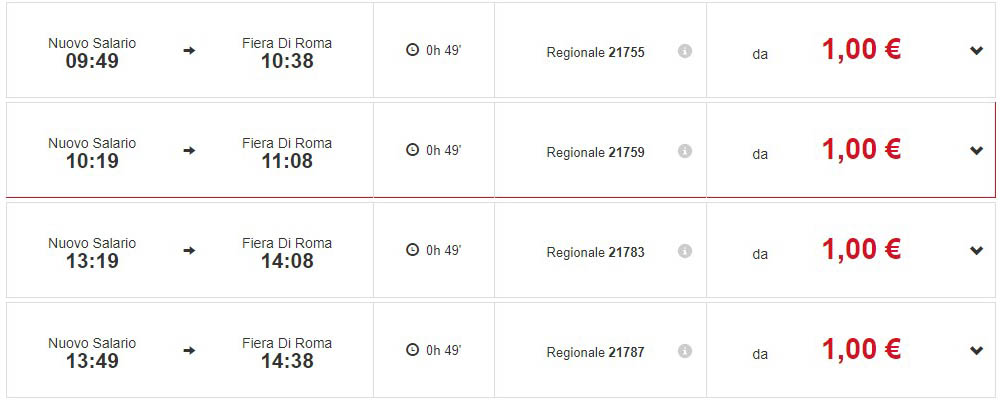Expand the 13:49 train fare details
The width and height of the screenshot is (1000, 400).
click(x=977, y=351)
